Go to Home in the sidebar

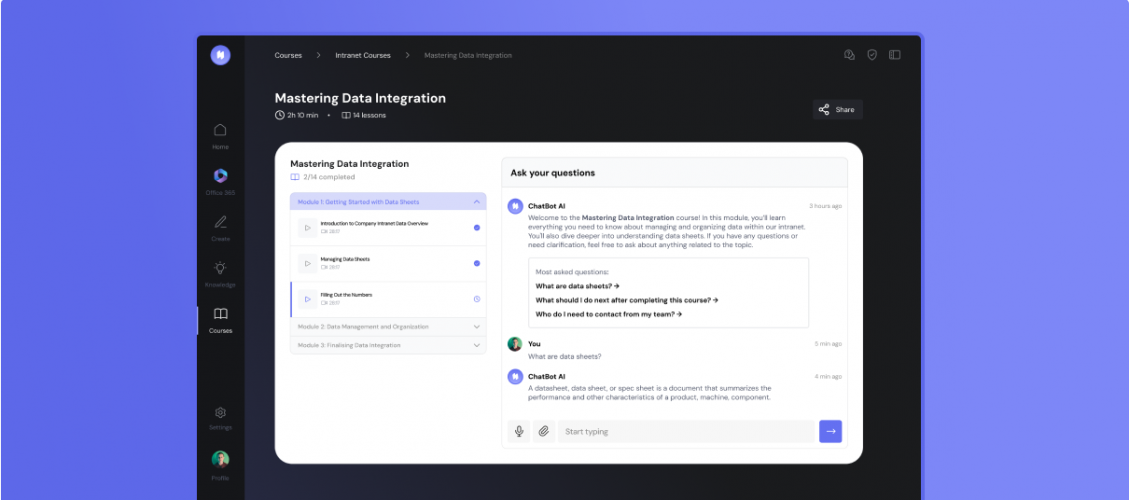pos(220,135)
